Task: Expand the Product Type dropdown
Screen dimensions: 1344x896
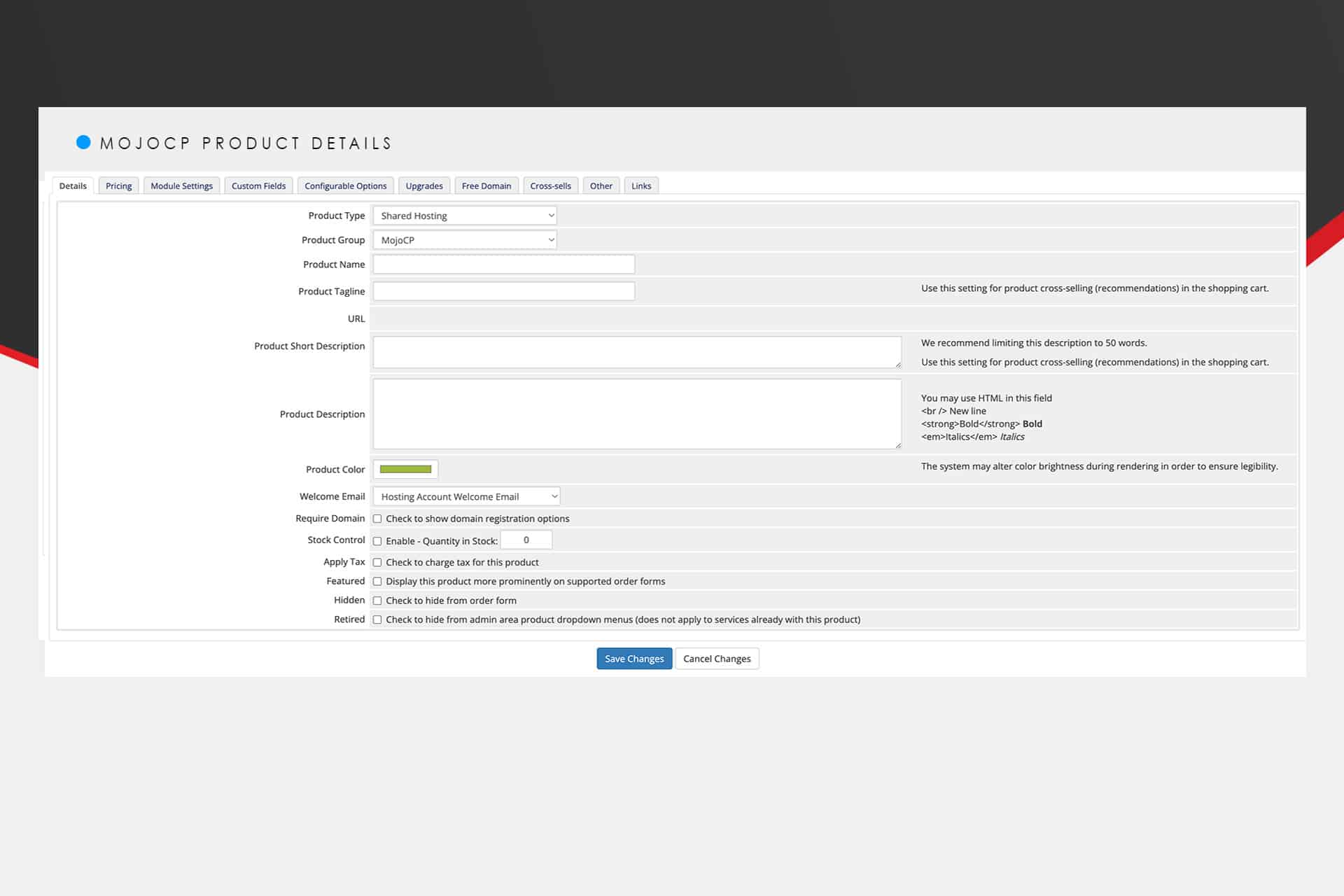Action: [465, 216]
